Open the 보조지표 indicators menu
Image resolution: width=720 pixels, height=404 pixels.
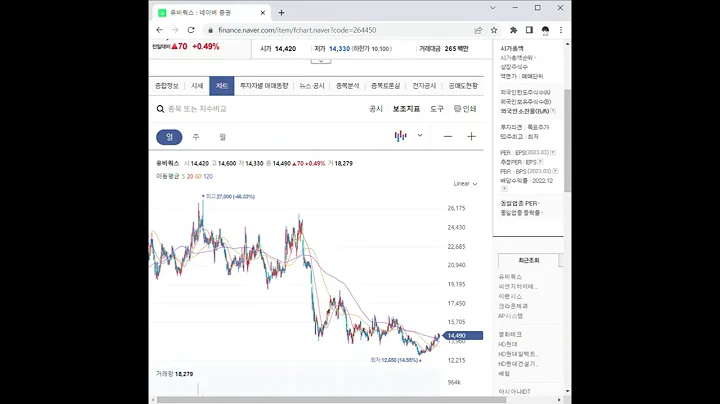406,109
